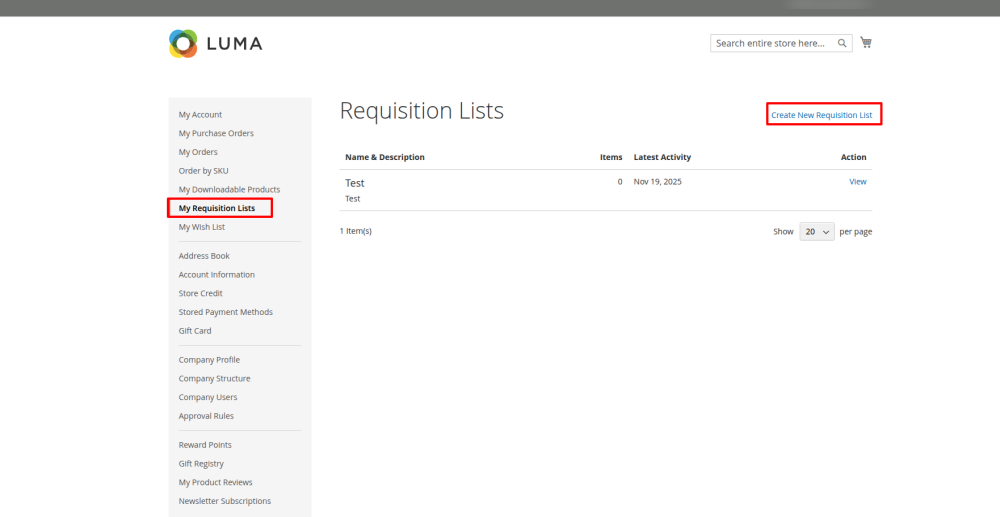The image size is (1000, 517).
Task: Go to My Purchase Orders
Action: (x=216, y=133)
